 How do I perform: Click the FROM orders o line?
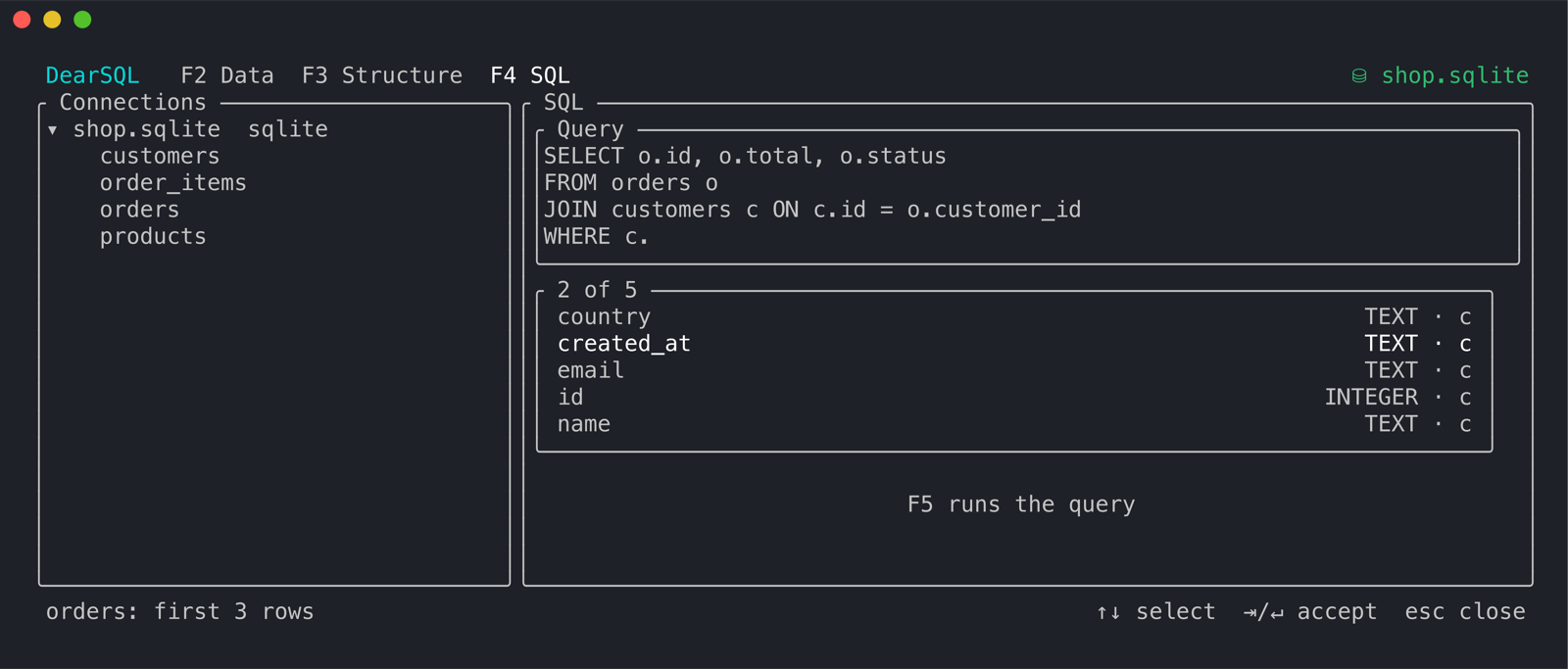(631, 182)
